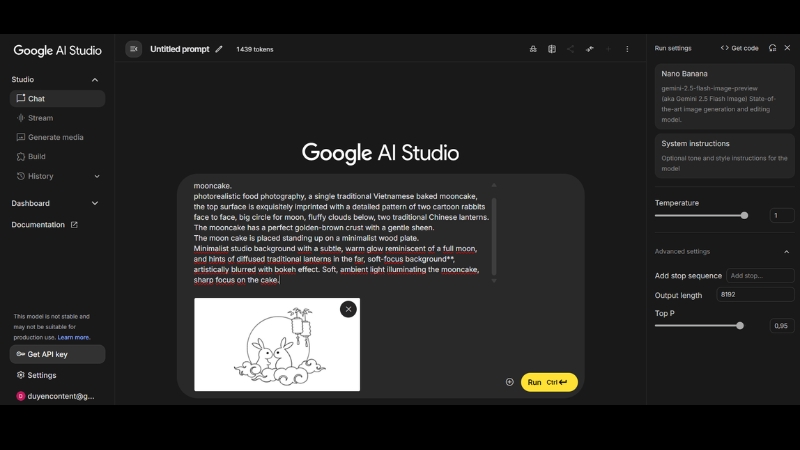The height and width of the screenshot is (450, 800).
Task: Select Chat in the sidebar
Action: (x=57, y=98)
